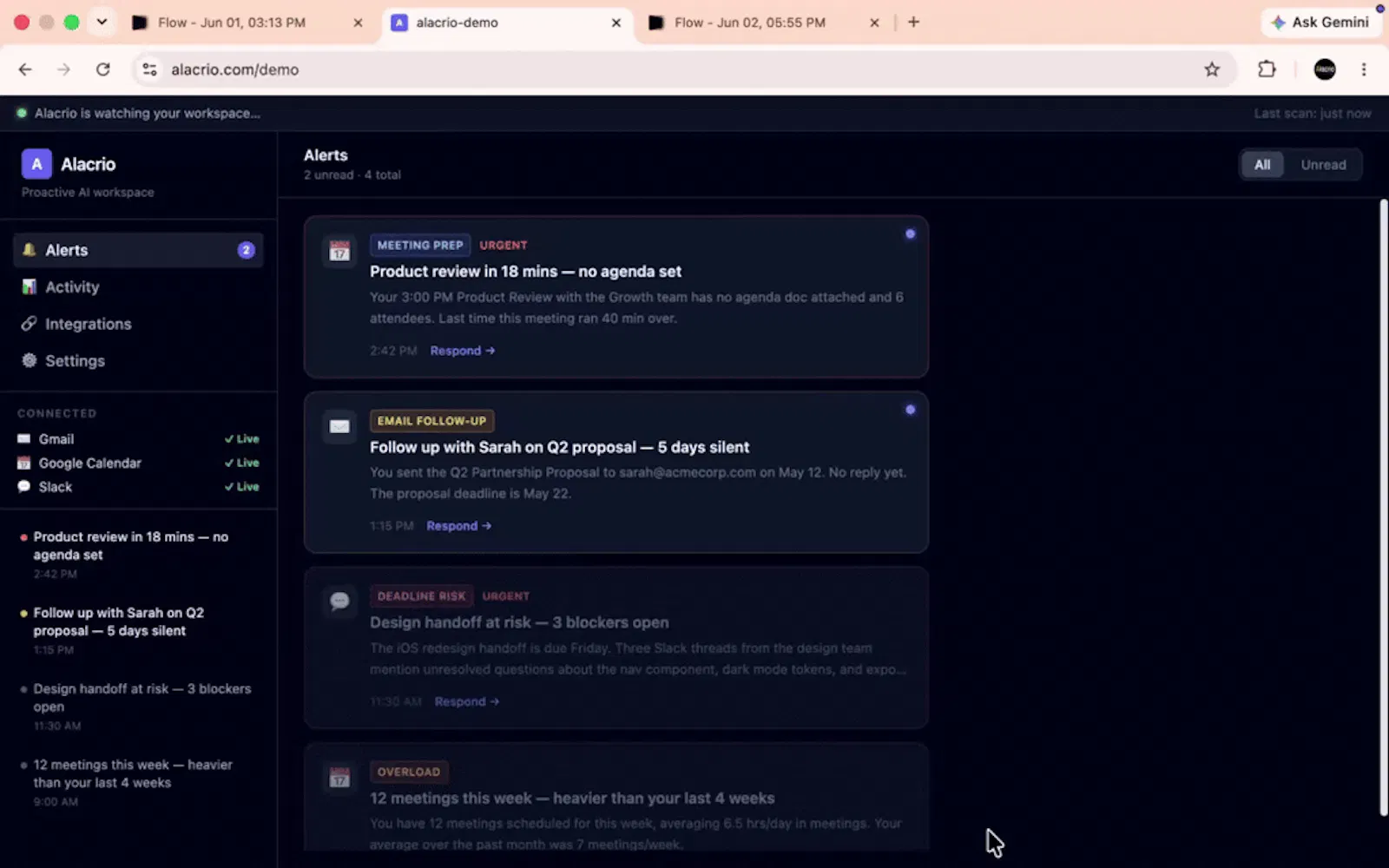Select sidebar alert '12 meetings this week'
Image resolution: width=1389 pixels, height=868 pixels.
(x=138, y=782)
